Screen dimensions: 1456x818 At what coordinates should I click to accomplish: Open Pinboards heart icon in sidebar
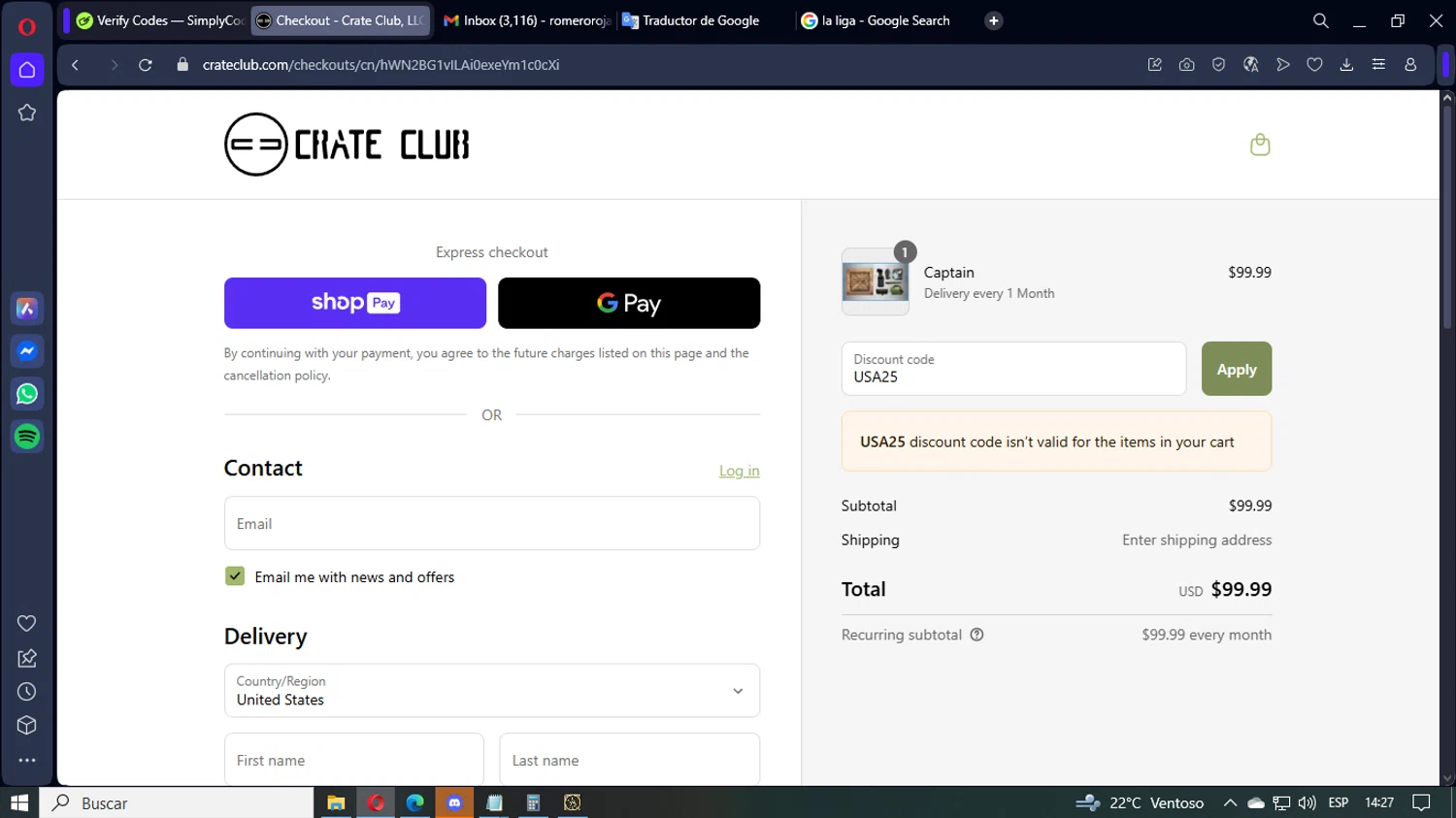pos(27,623)
